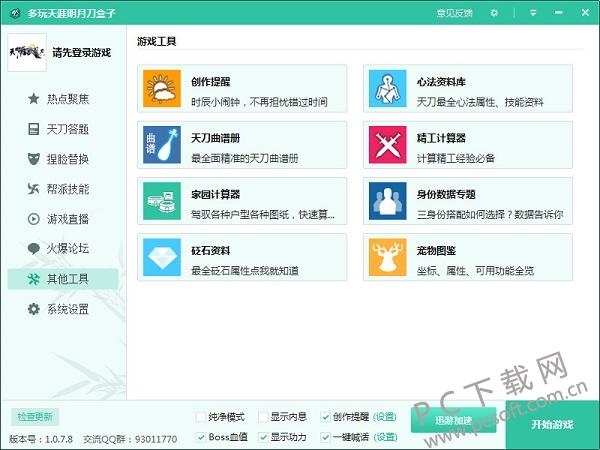The width and height of the screenshot is (600, 450).
Task: Click the 天刀曲谱册 title text
Action: pyautogui.click(x=215, y=138)
